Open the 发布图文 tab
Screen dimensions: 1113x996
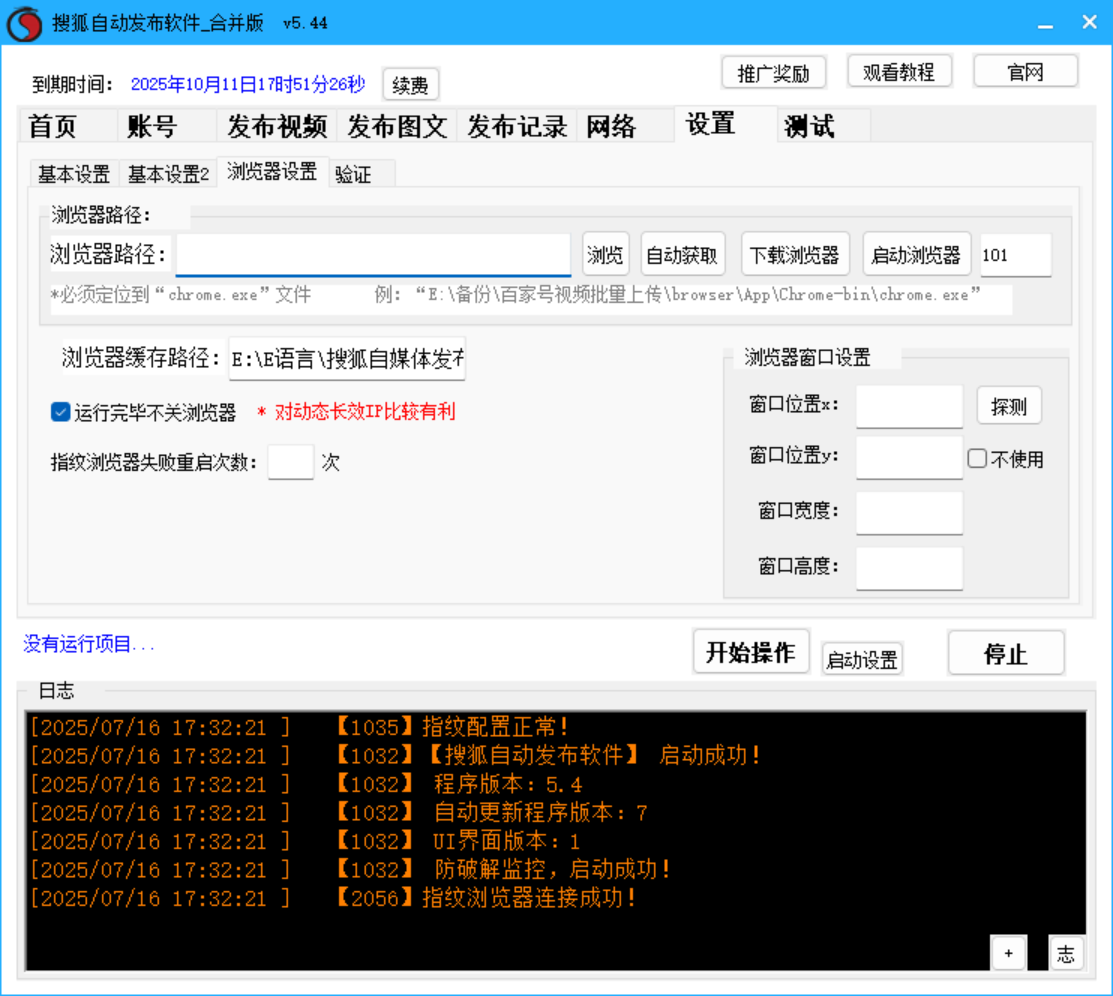tap(397, 126)
